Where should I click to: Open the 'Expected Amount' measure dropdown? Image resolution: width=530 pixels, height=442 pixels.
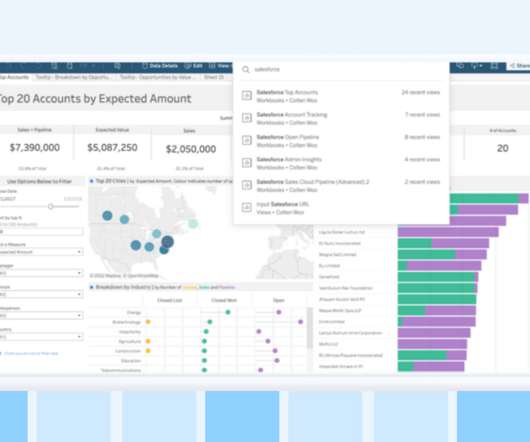(41, 252)
